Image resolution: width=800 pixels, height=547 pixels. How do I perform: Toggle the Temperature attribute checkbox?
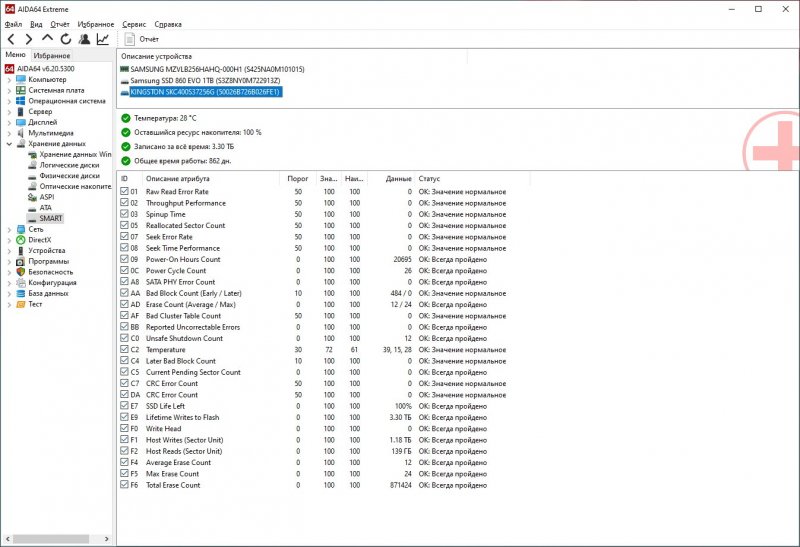coord(124,350)
